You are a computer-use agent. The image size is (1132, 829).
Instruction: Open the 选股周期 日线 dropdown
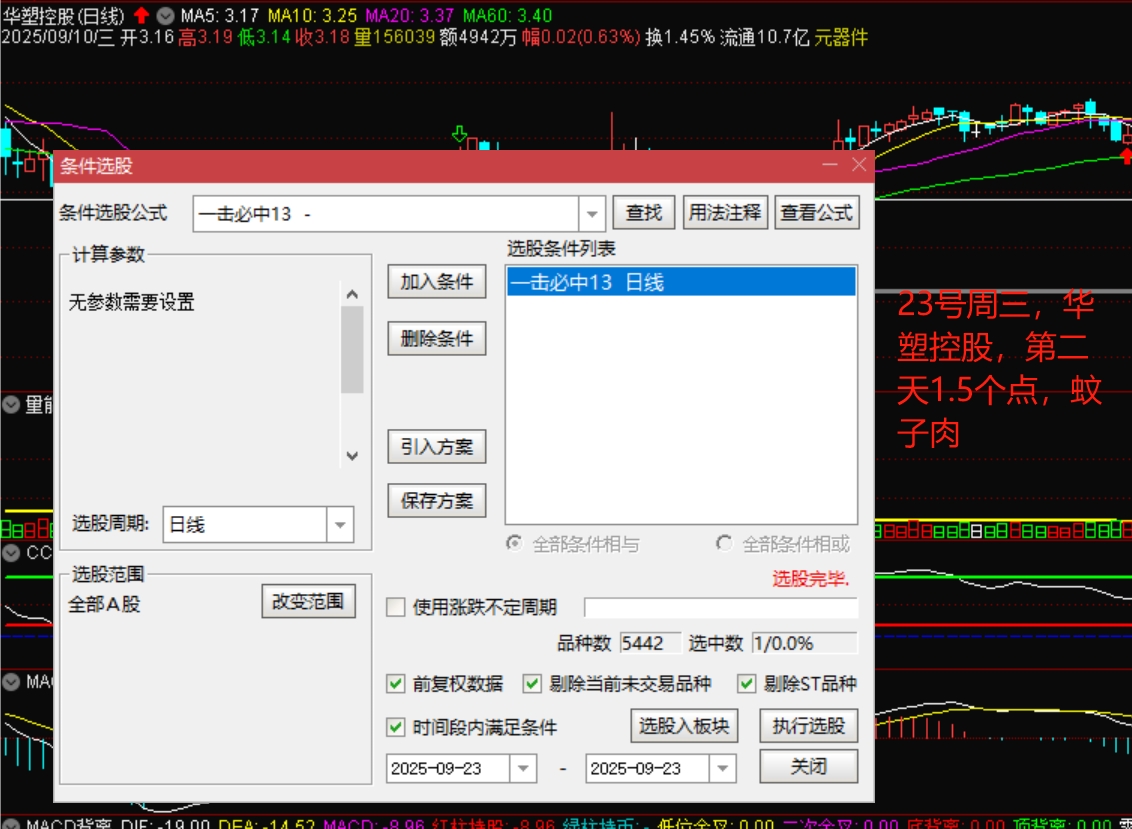coord(340,524)
